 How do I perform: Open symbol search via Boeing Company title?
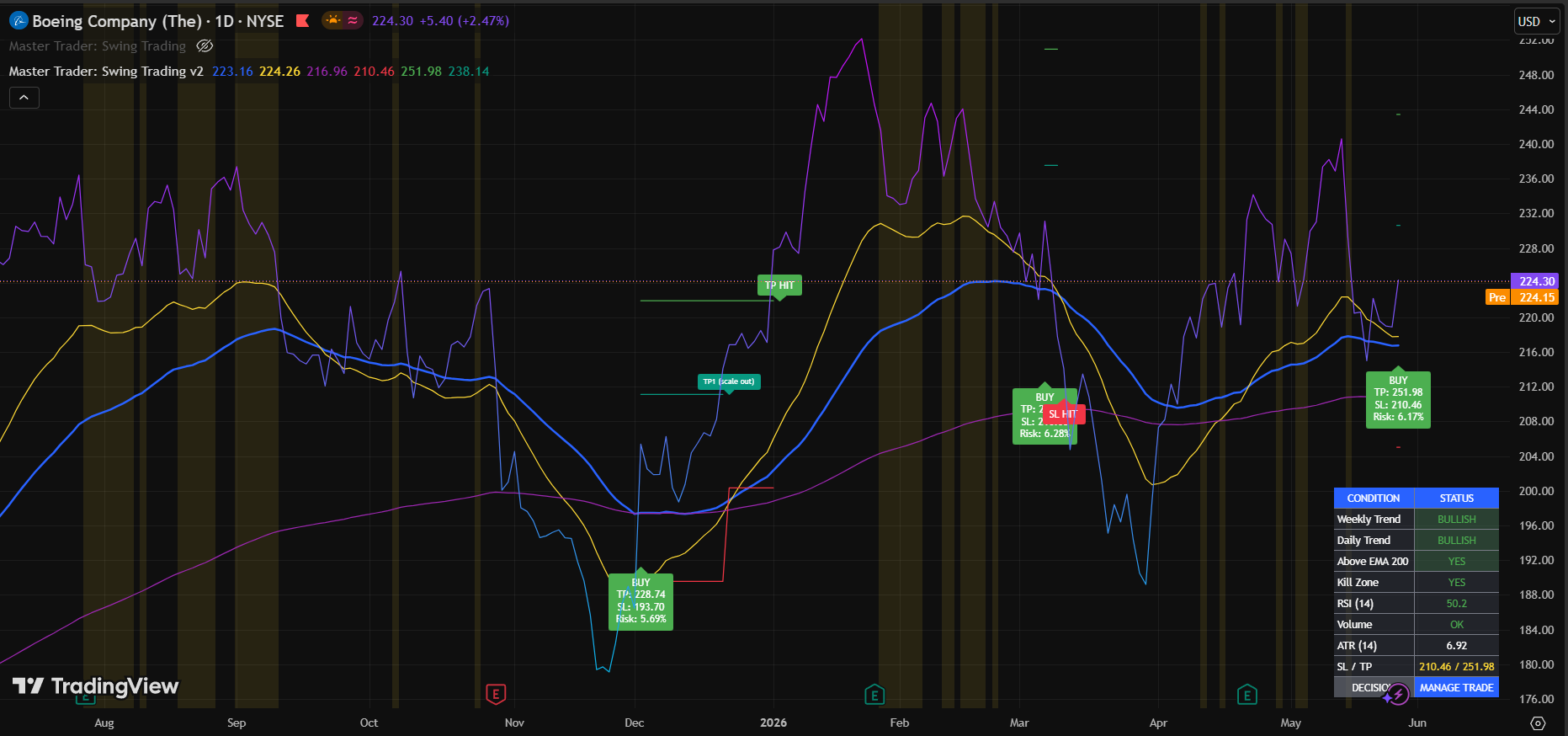116,21
